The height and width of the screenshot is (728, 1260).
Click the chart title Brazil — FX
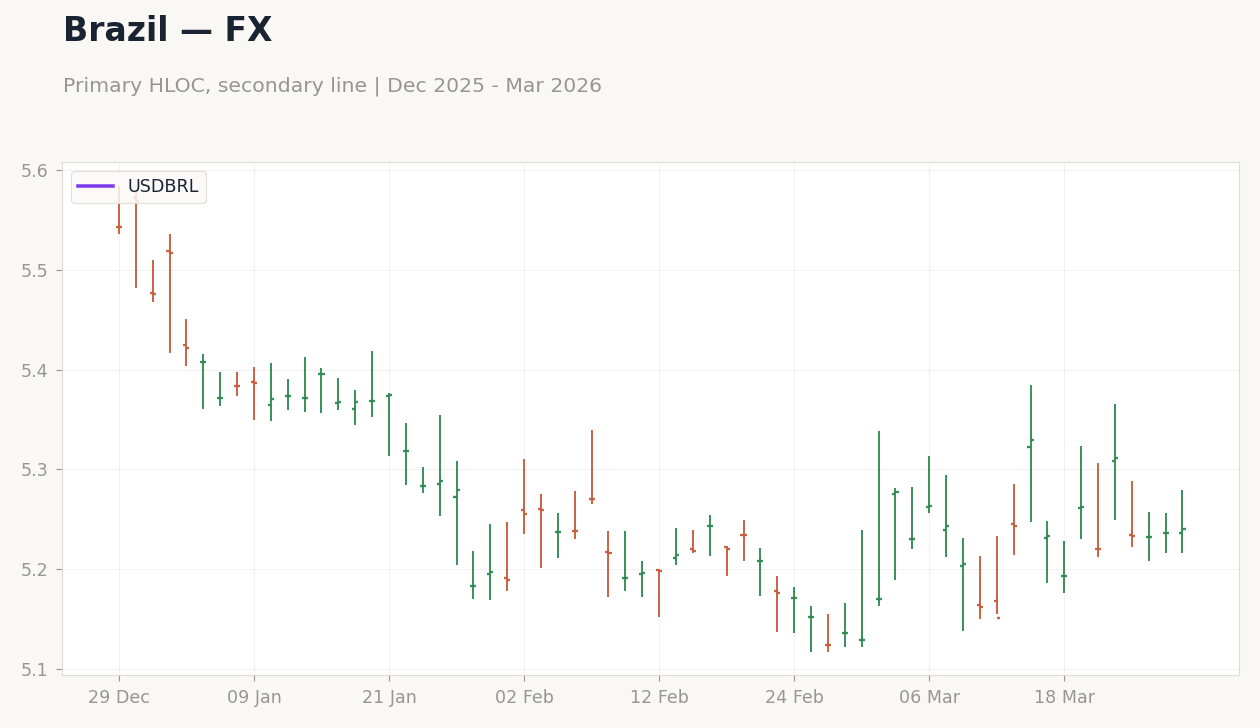(167, 31)
